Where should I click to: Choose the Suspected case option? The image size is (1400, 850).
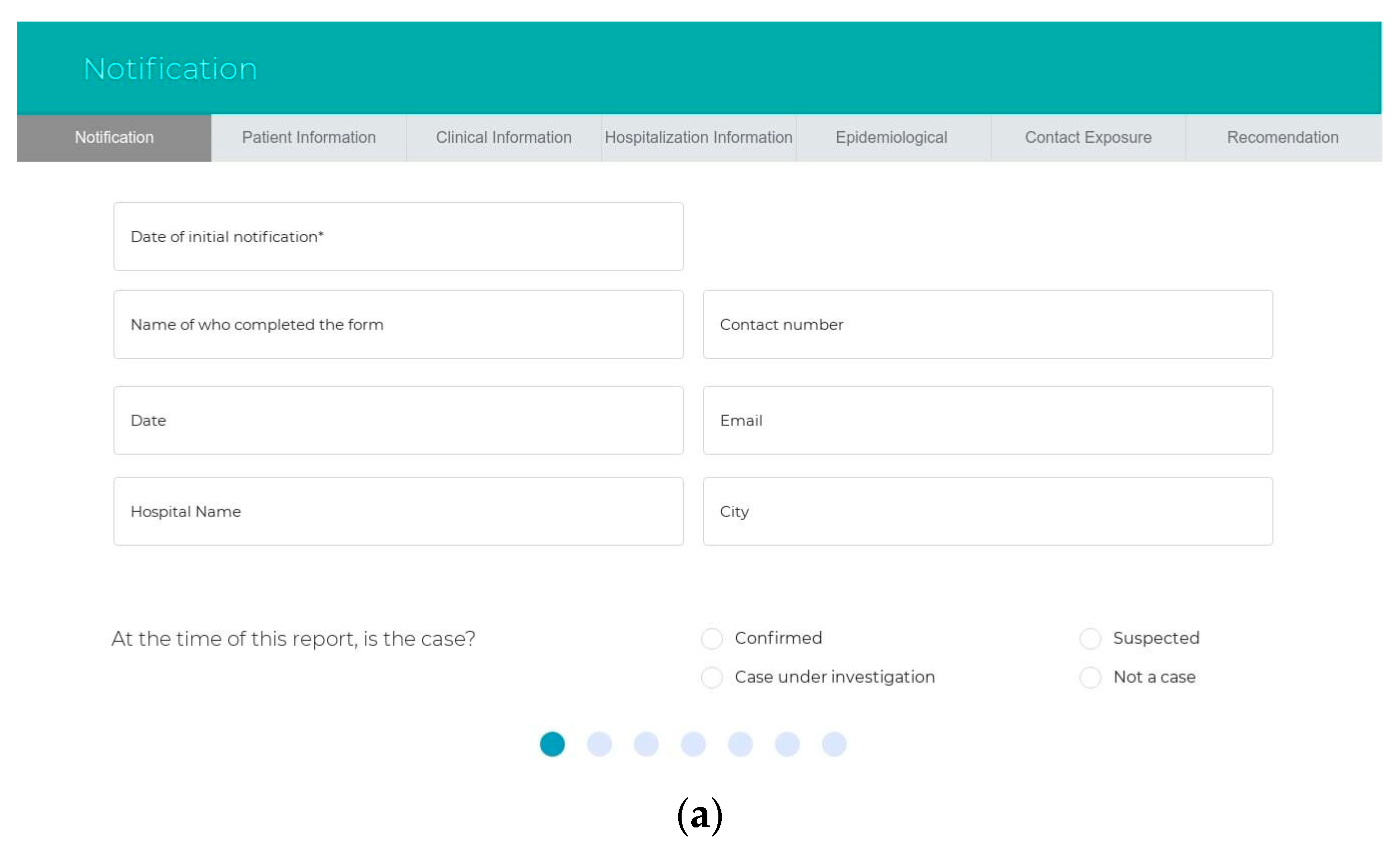point(1090,638)
